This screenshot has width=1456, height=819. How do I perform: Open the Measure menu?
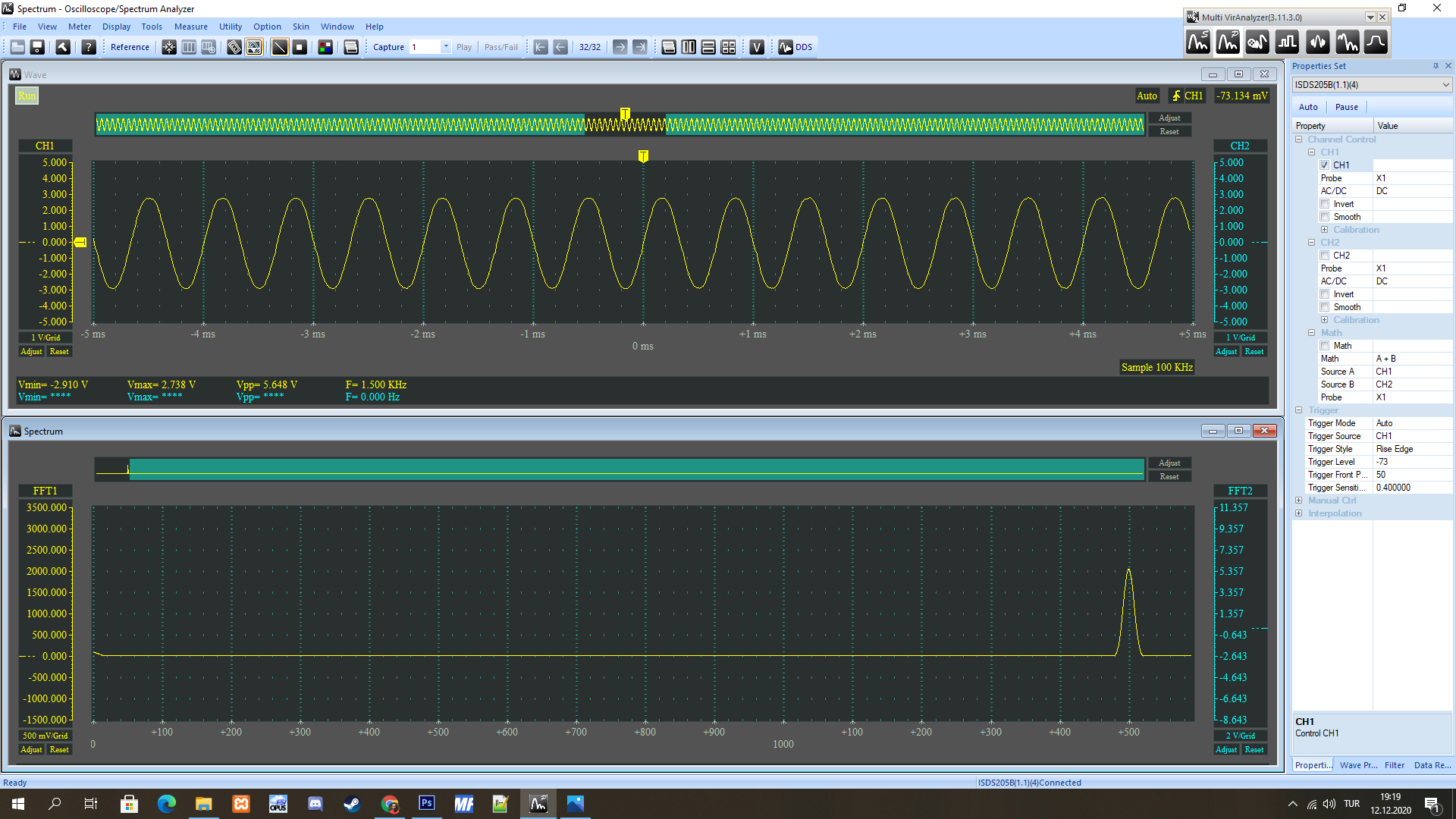[190, 27]
